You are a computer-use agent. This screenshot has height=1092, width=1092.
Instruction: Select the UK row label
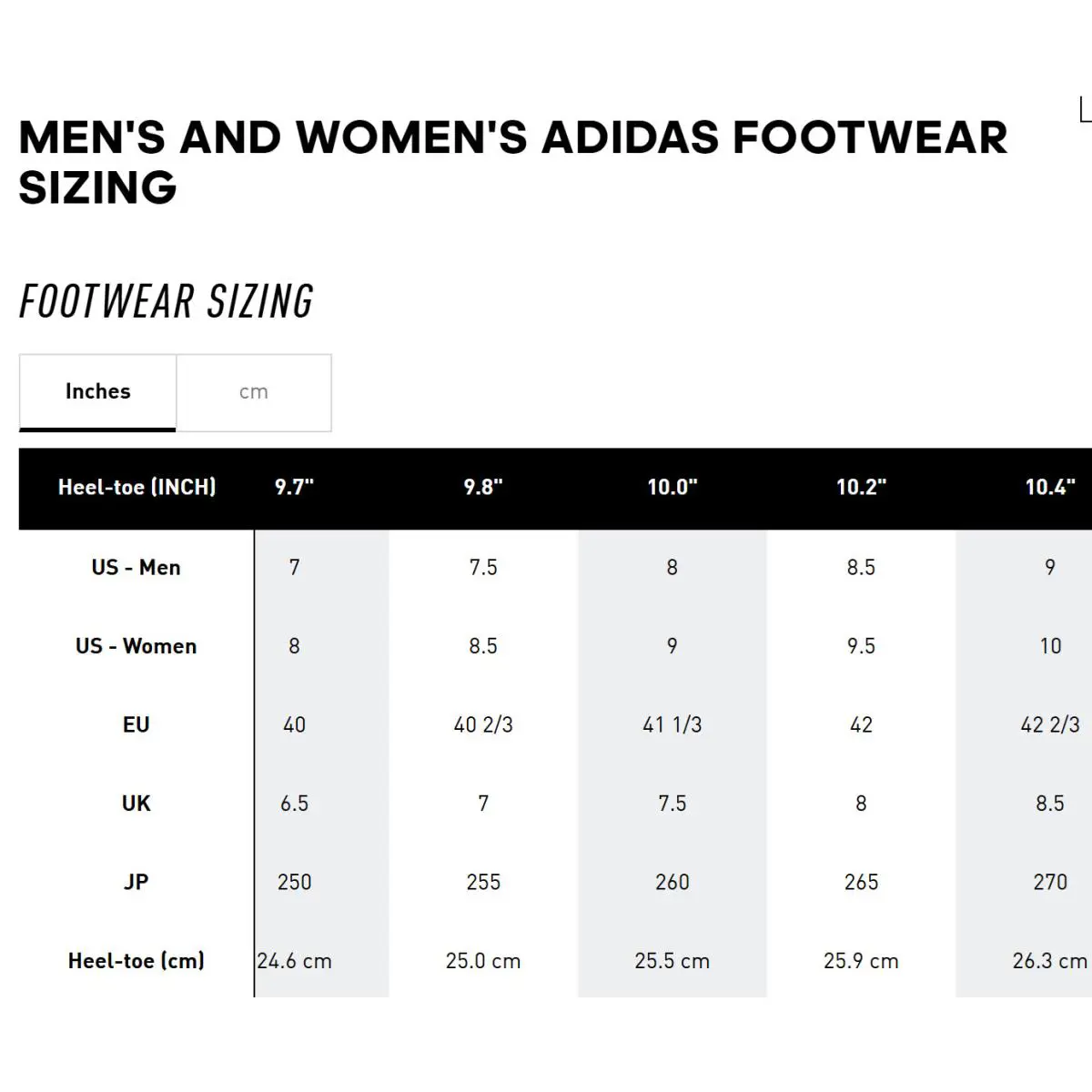click(x=136, y=804)
